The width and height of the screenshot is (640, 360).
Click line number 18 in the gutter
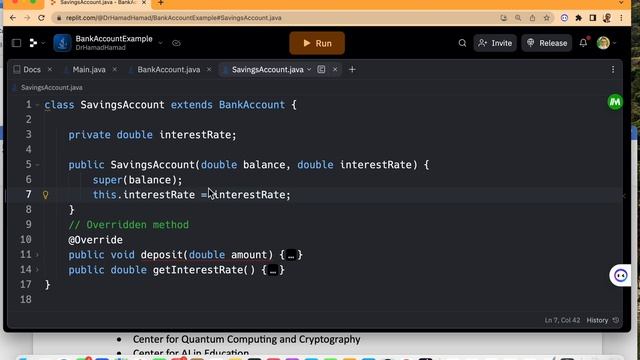pos(26,300)
